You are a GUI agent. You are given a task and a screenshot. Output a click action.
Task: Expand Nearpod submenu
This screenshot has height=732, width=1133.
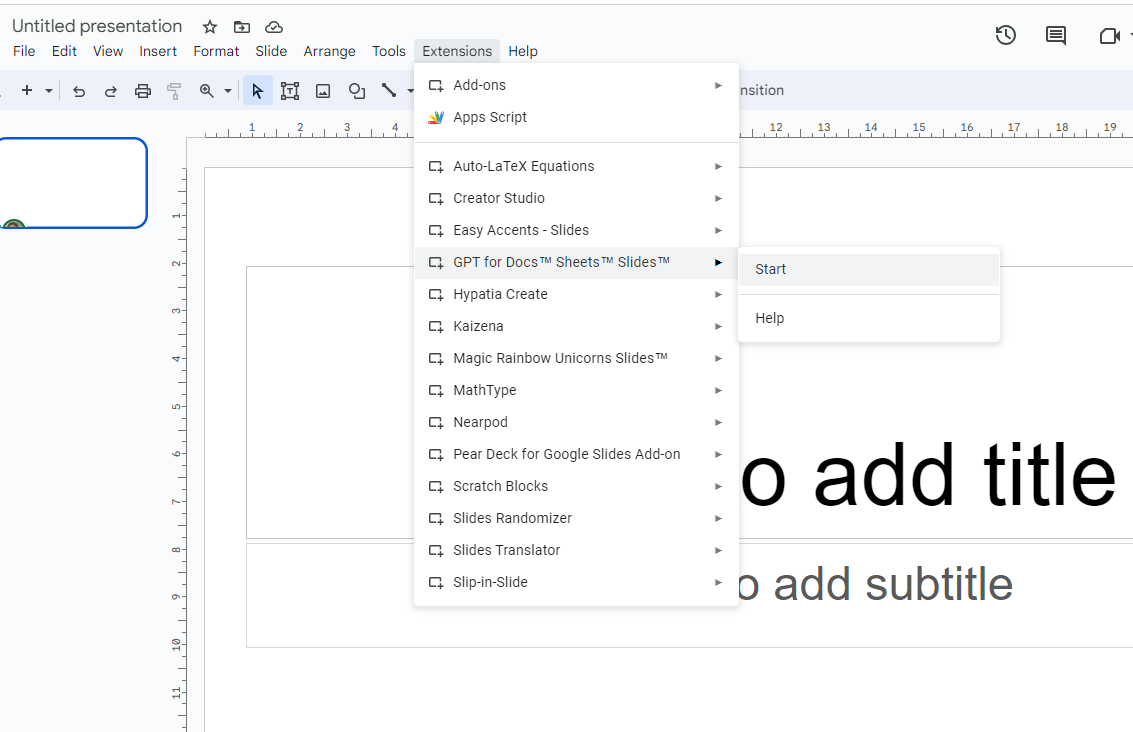pyautogui.click(x=576, y=422)
